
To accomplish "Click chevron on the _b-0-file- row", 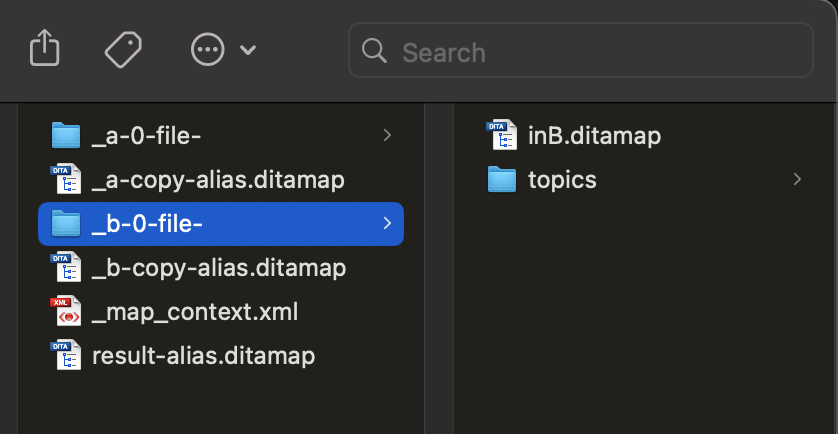I will point(387,224).
